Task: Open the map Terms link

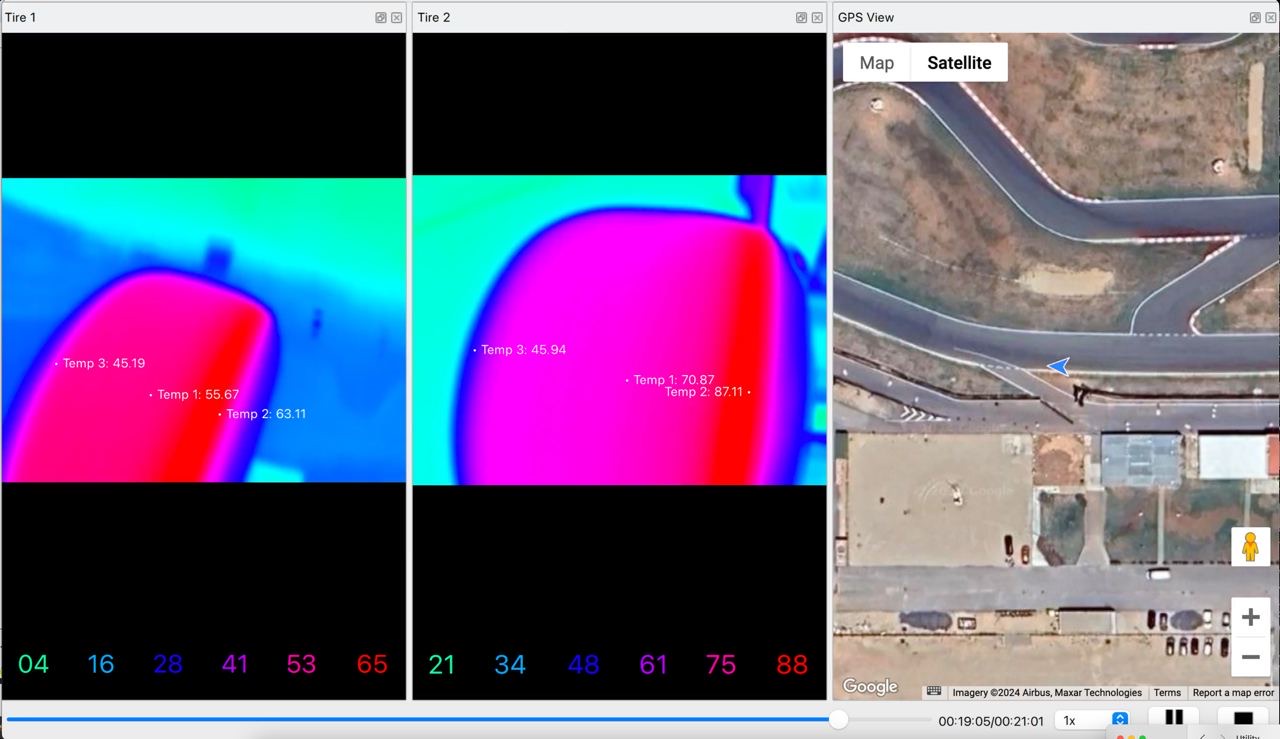Action: pyautogui.click(x=1167, y=692)
